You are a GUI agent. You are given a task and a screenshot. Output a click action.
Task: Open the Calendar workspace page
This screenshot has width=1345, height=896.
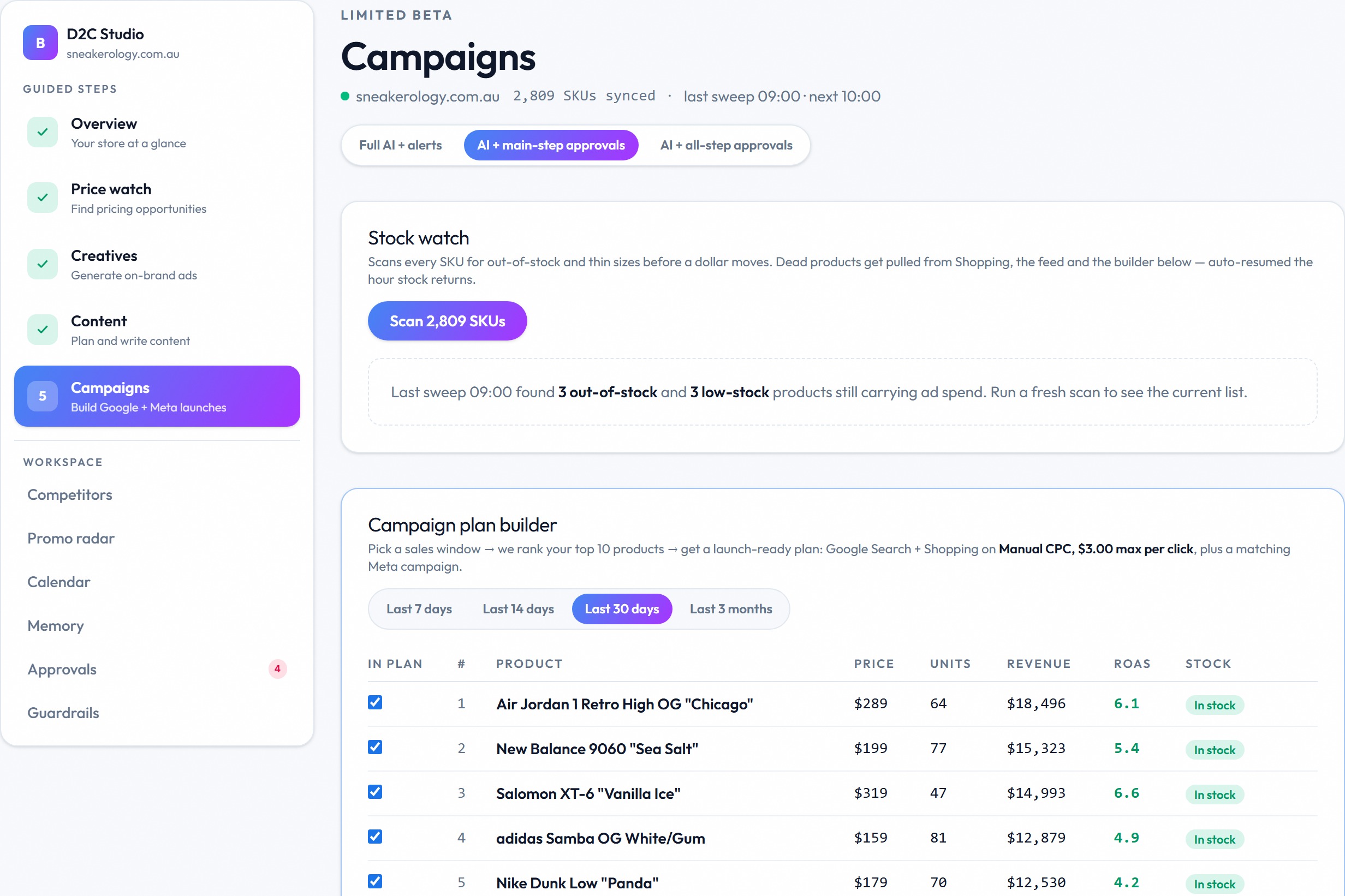pos(157,582)
